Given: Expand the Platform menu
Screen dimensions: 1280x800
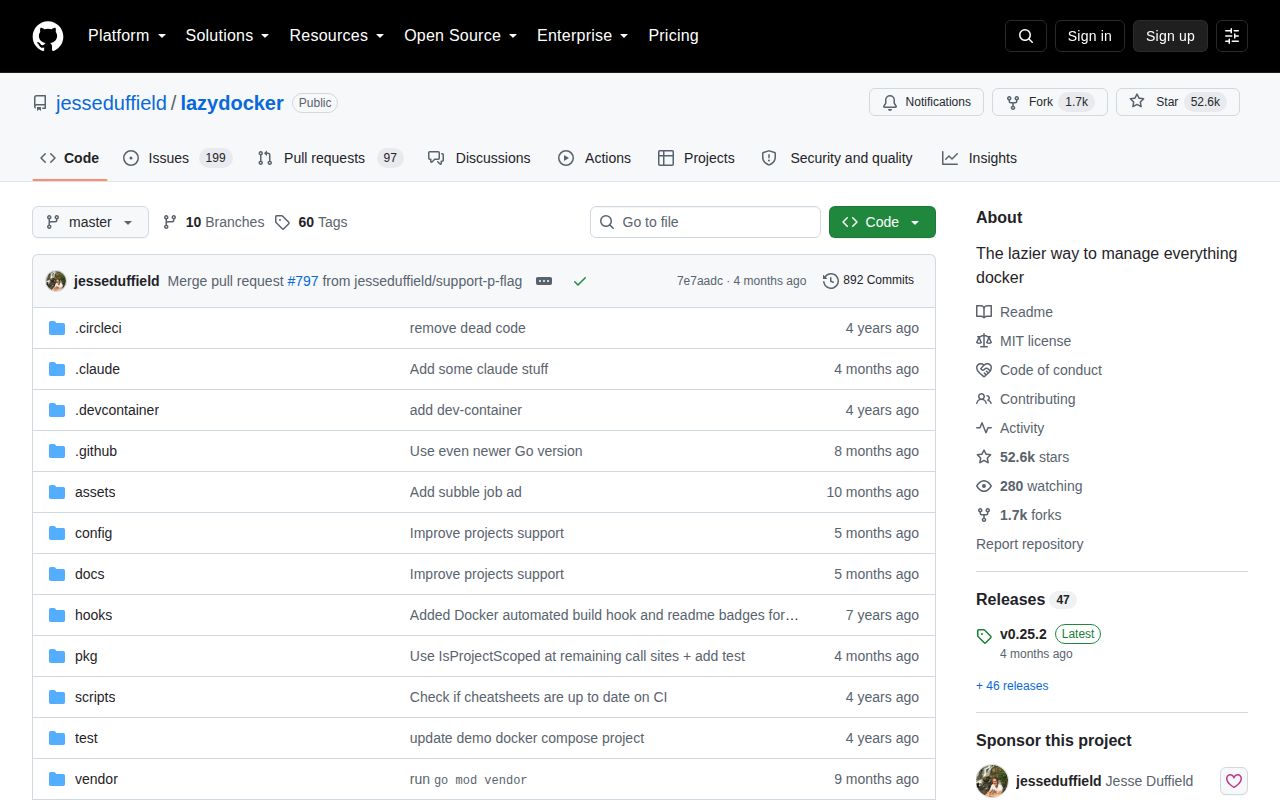Looking at the screenshot, I should point(126,36).
